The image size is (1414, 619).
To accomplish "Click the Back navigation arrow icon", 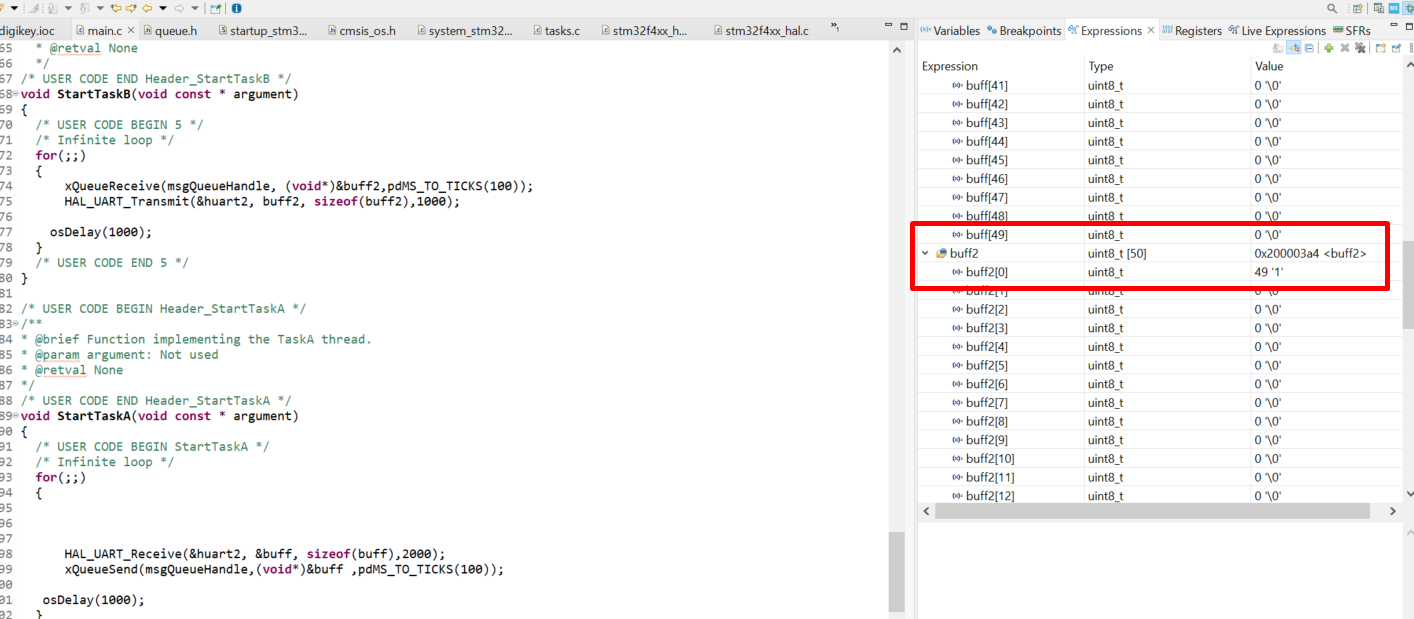I will point(147,9).
